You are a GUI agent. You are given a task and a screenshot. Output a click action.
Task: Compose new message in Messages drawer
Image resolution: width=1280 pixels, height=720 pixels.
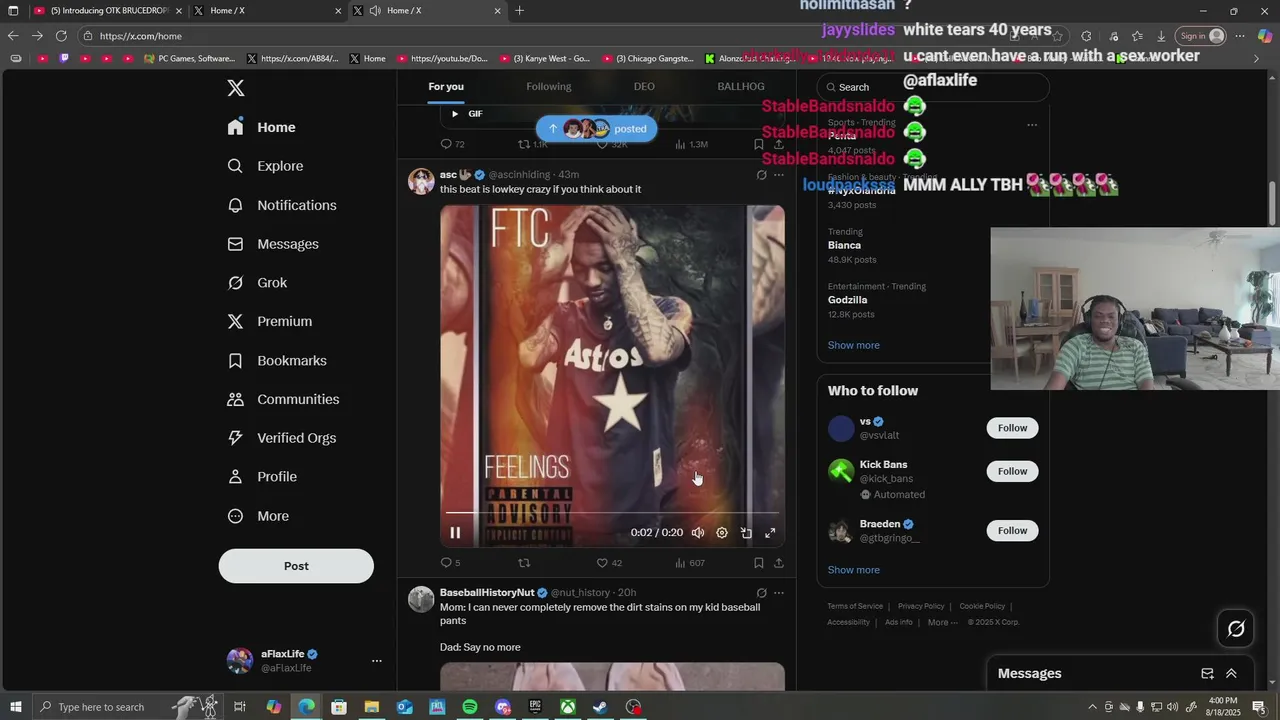point(1207,674)
